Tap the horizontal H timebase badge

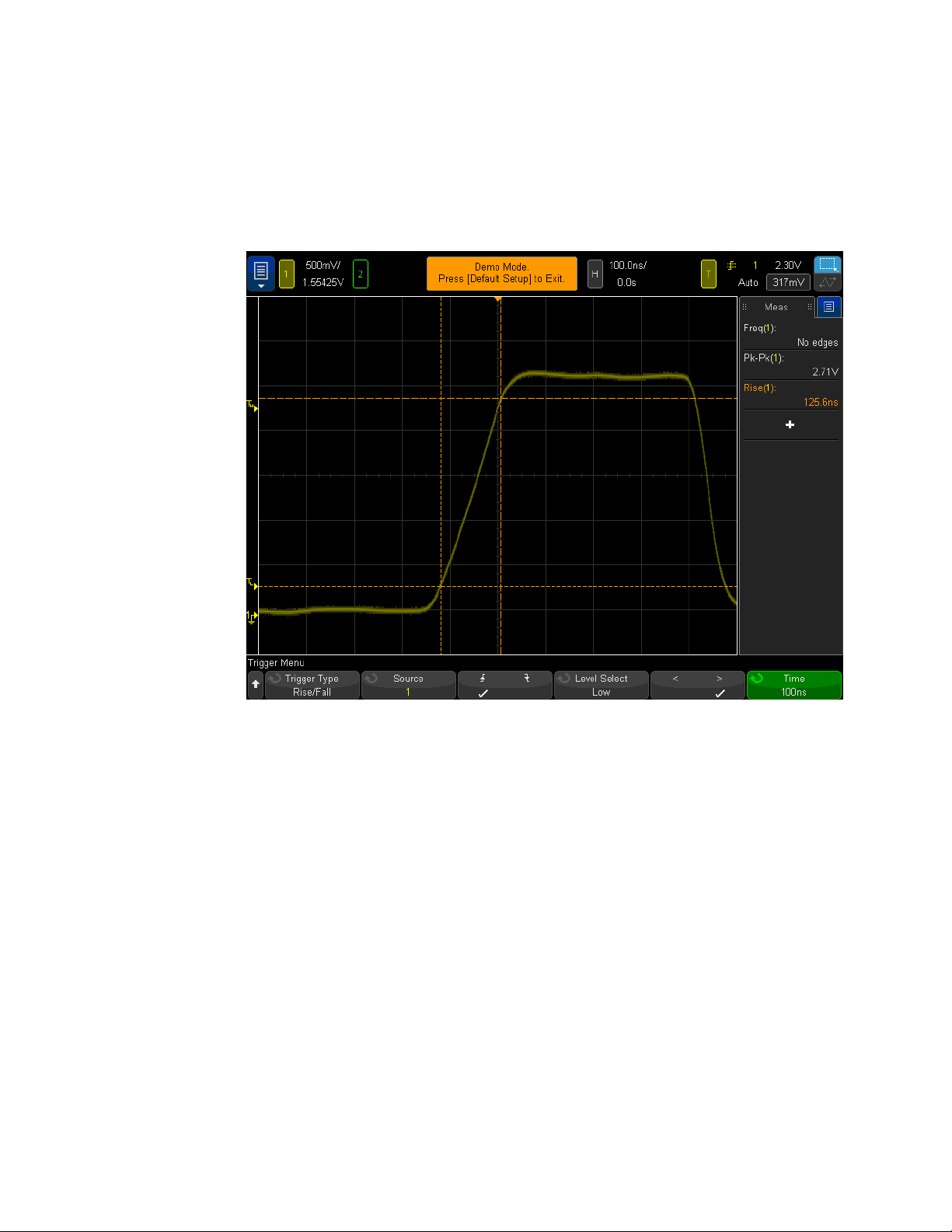pyautogui.click(x=595, y=274)
